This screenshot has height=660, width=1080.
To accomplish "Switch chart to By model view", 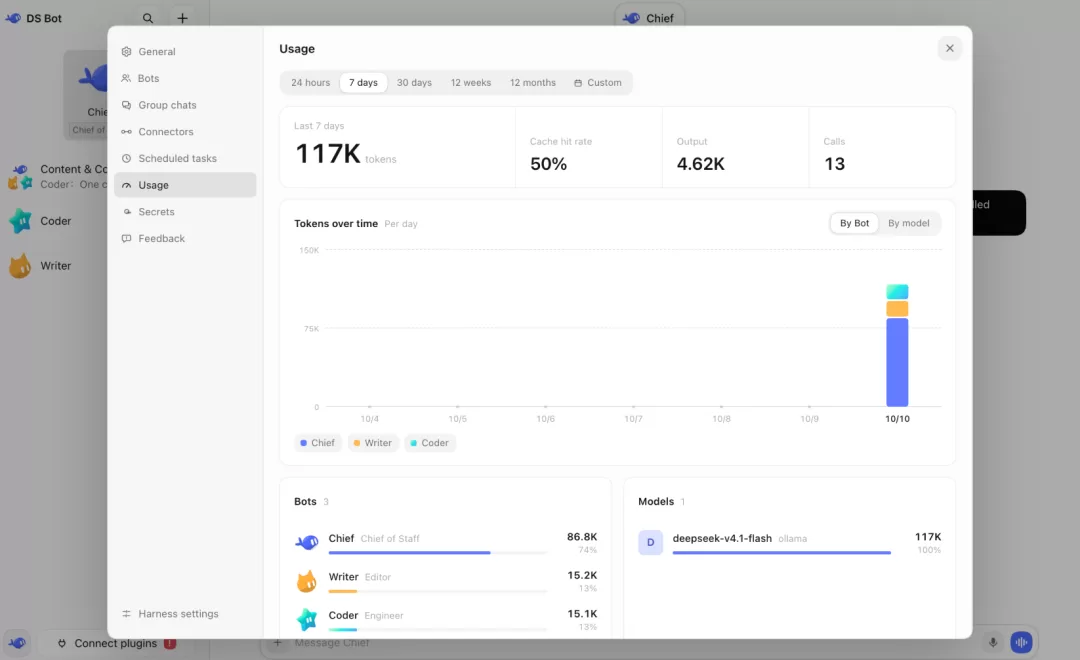I will pyautogui.click(x=908, y=223).
